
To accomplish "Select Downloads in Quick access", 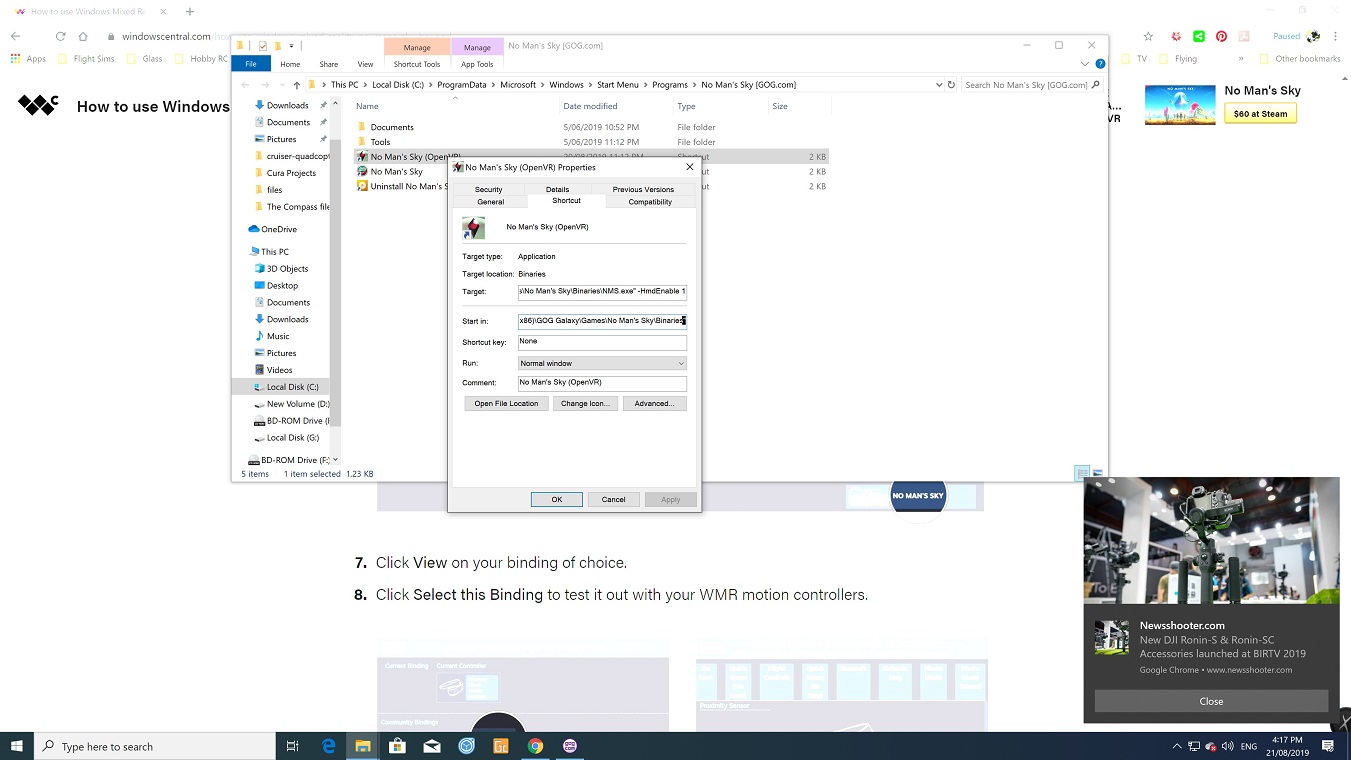I will 287,105.
